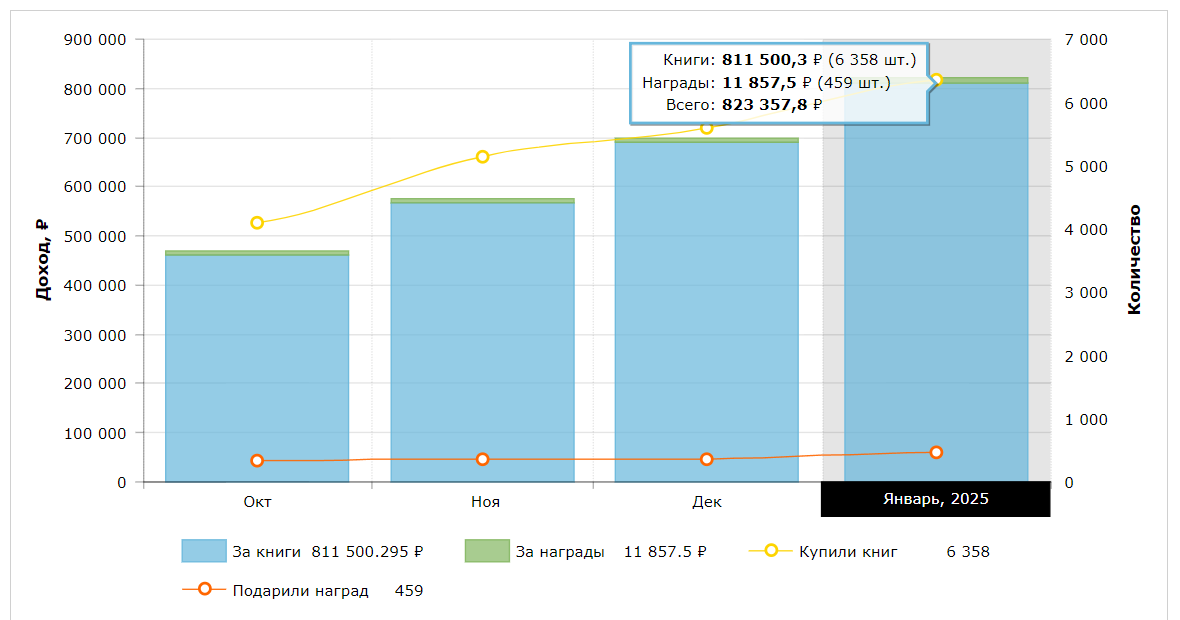Click the orange line point for Ноя

click(482, 459)
